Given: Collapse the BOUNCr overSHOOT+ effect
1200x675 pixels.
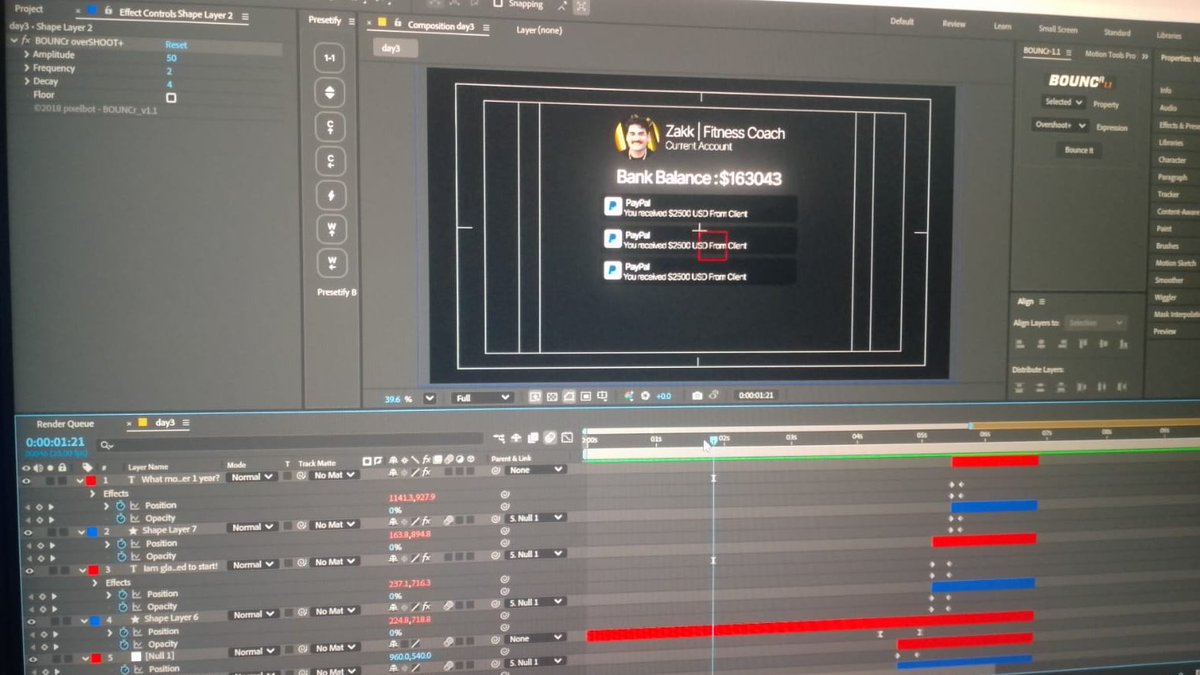Looking at the screenshot, I should tap(12, 42).
